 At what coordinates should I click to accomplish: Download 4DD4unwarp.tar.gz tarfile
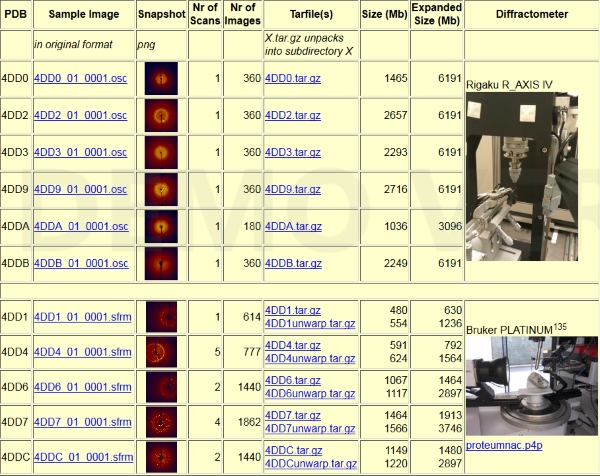click(310, 359)
